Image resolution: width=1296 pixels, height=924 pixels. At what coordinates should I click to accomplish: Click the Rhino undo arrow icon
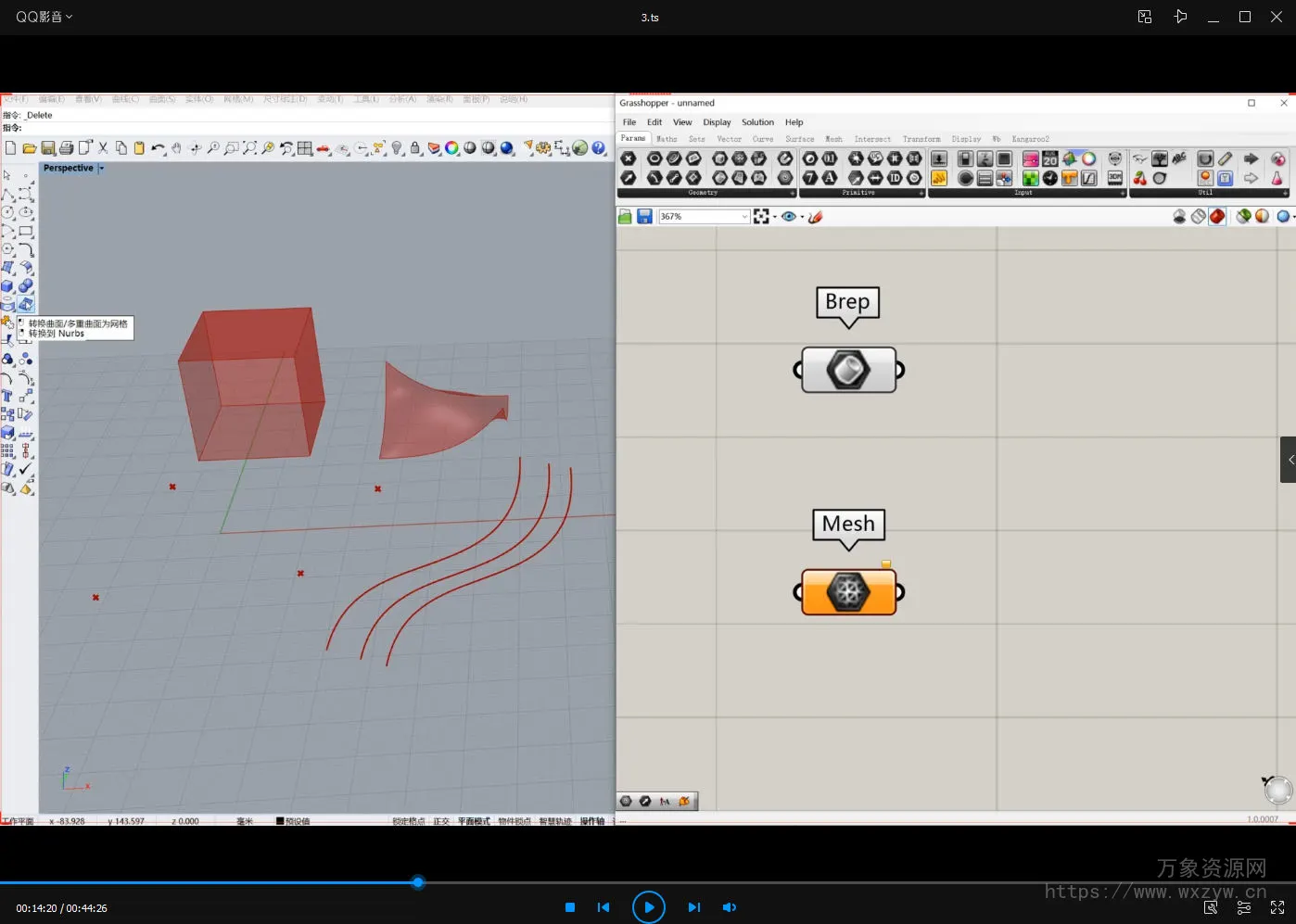157,148
